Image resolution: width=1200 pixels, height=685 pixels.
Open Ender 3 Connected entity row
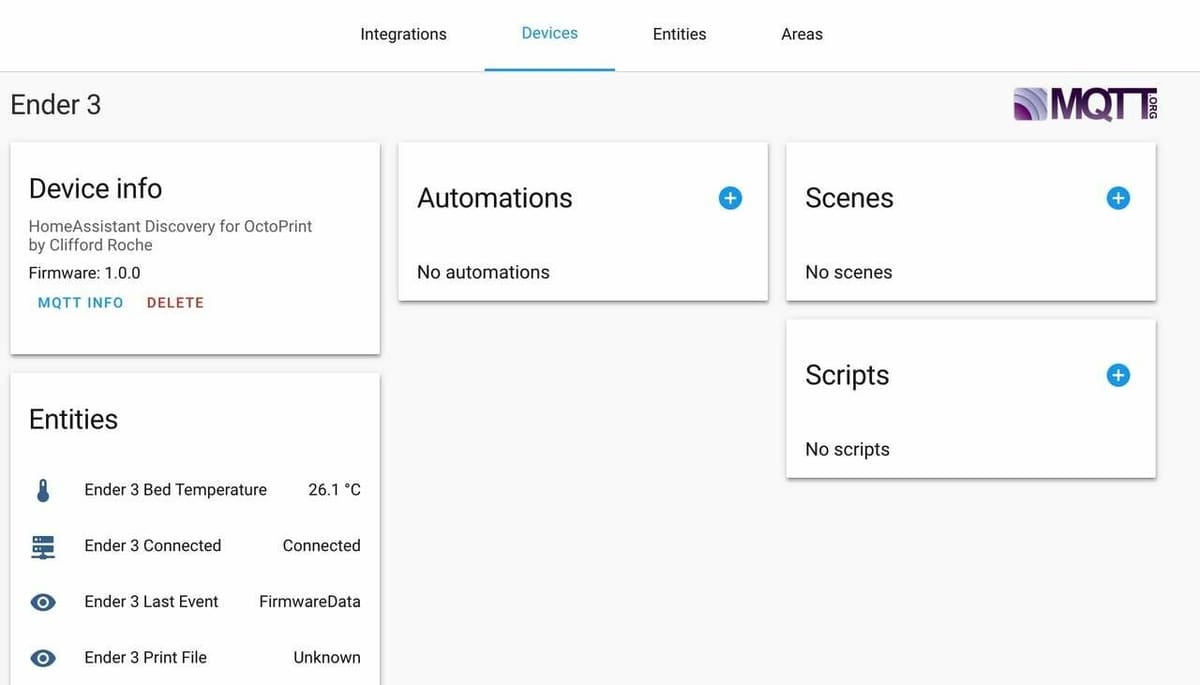tap(195, 546)
